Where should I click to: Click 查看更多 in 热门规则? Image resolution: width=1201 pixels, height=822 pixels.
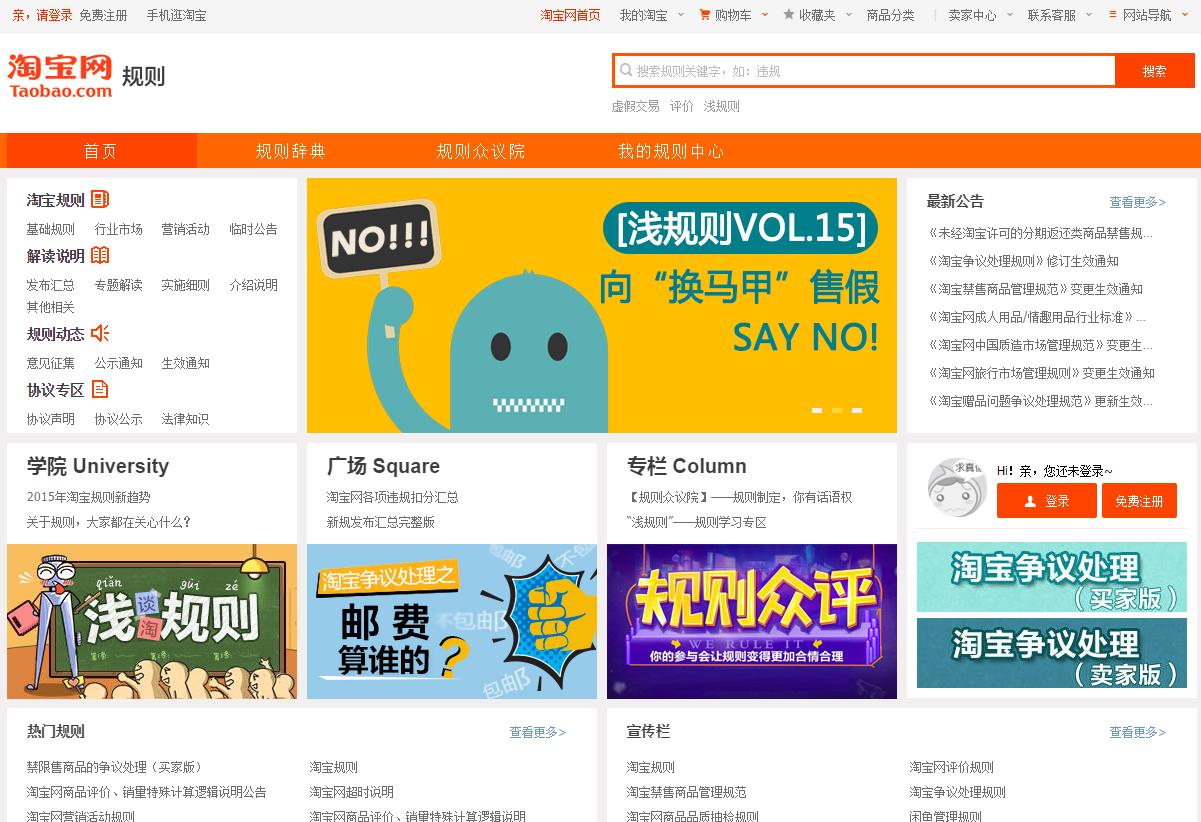(537, 732)
